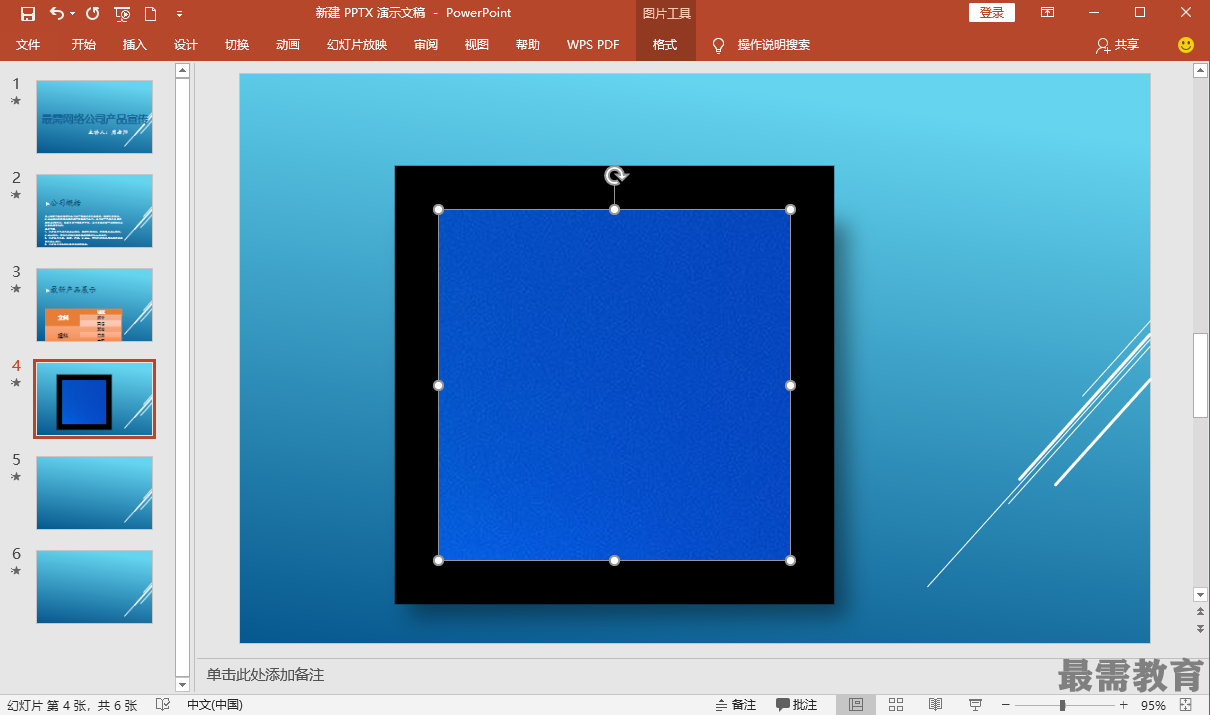Click zoom in plus button
Image resolution: width=1210 pixels, height=715 pixels.
click(x=1123, y=705)
